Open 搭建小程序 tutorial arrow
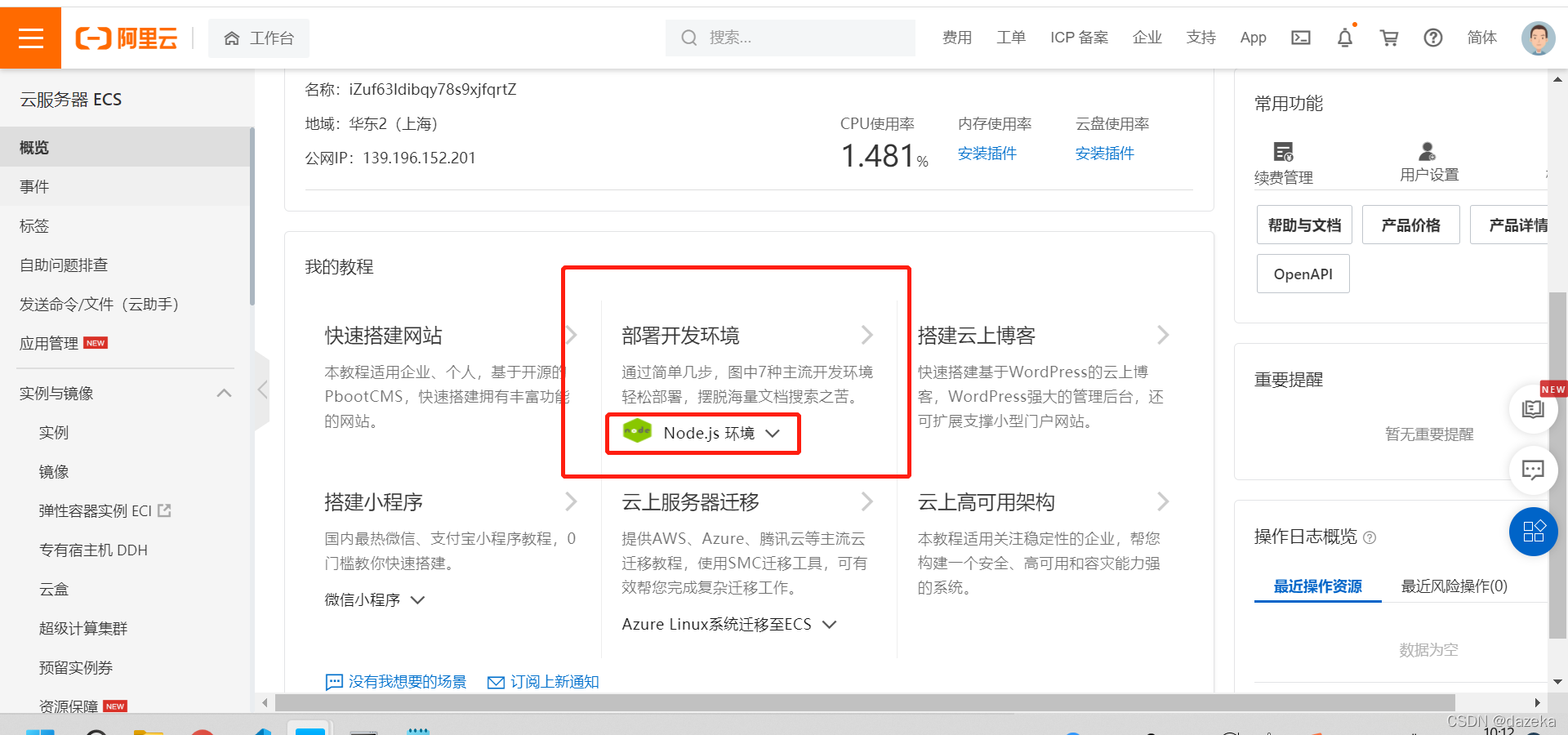 (x=571, y=501)
